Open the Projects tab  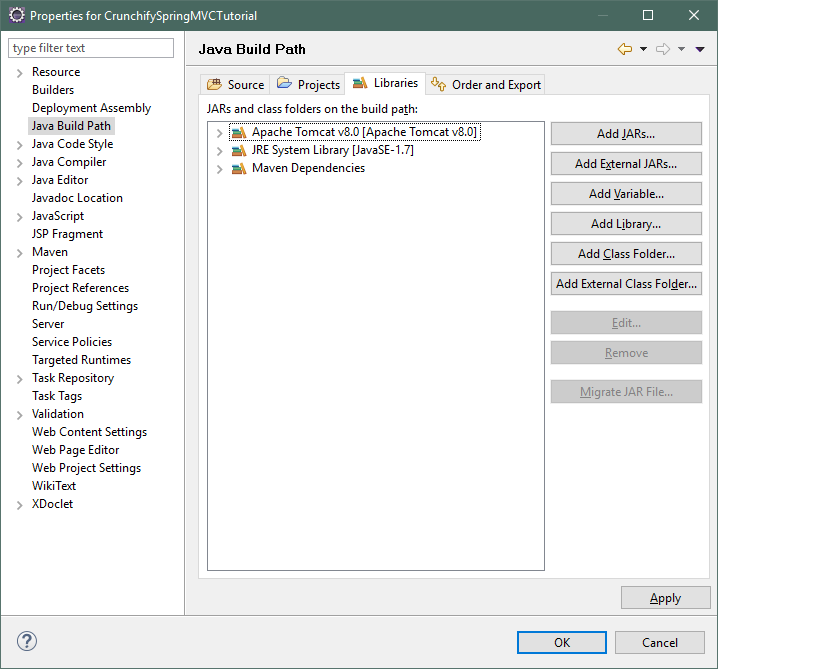tap(308, 85)
